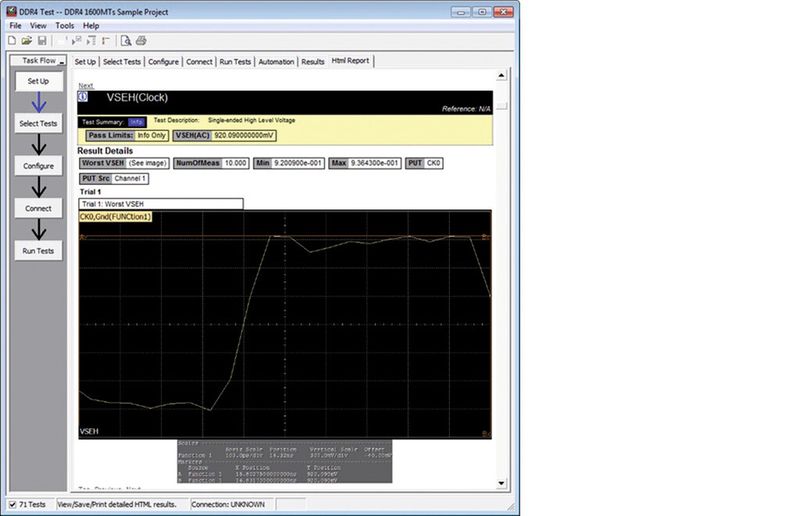800x516 pixels.
Task: Click the PUT value CK0
Action: tap(433, 163)
